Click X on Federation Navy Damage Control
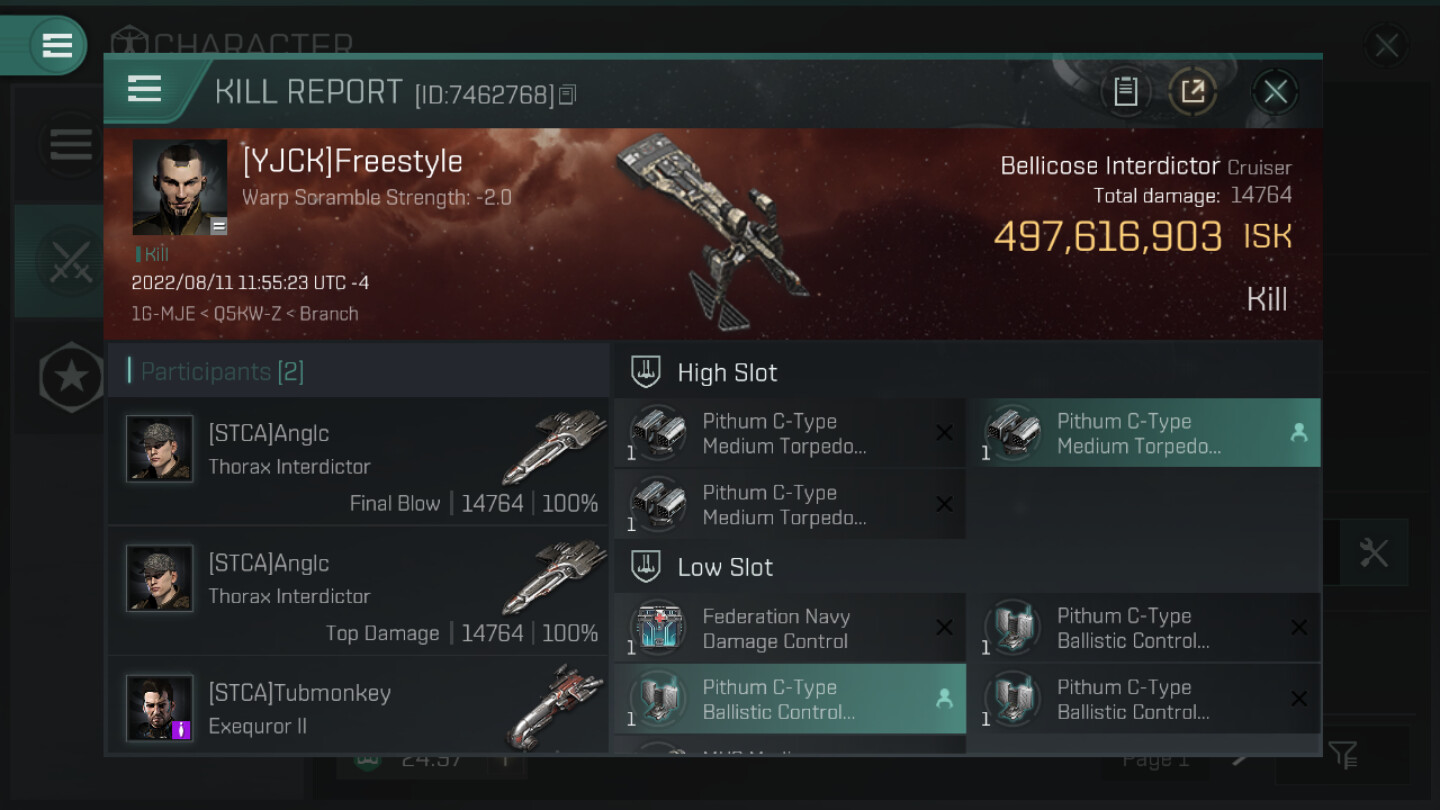Image resolution: width=1440 pixels, height=810 pixels. click(x=943, y=628)
